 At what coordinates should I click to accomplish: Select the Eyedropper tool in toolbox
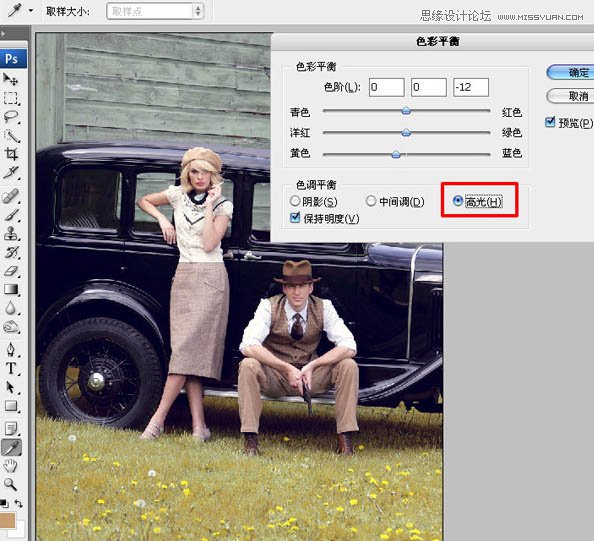tap(11, 448)
